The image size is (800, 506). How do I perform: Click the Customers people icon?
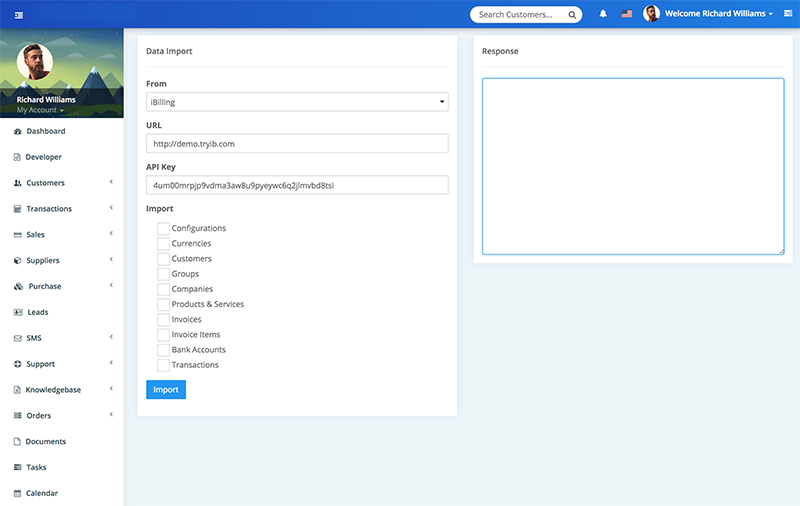[18, 183]
